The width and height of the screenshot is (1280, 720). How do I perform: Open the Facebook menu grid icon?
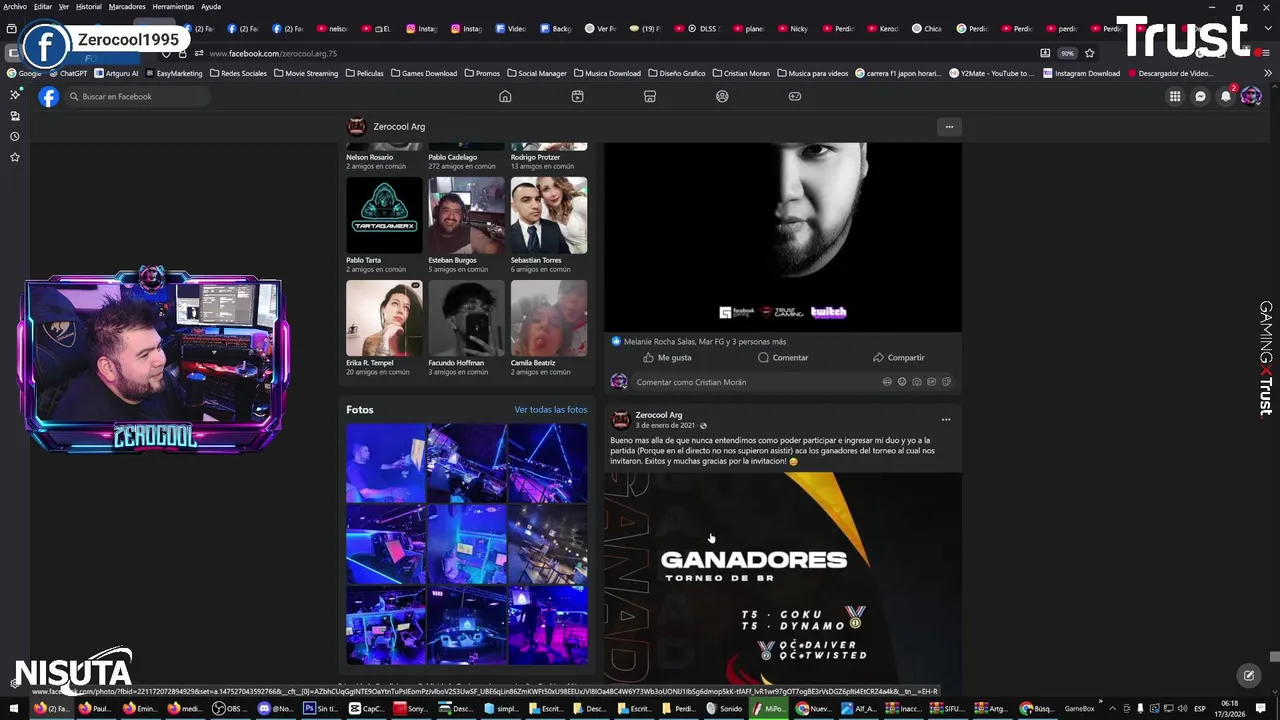(x=1175, y=96)
